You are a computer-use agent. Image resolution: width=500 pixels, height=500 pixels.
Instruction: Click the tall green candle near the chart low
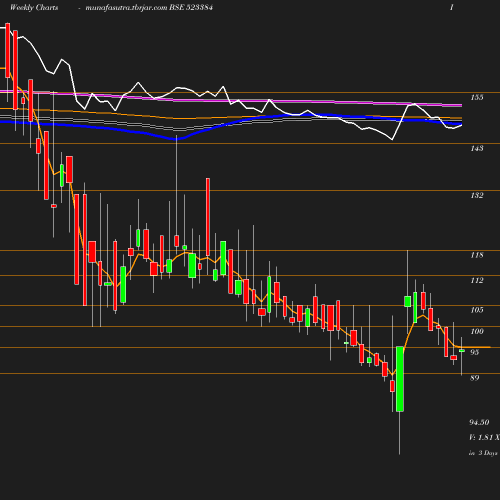coord(400,379)
